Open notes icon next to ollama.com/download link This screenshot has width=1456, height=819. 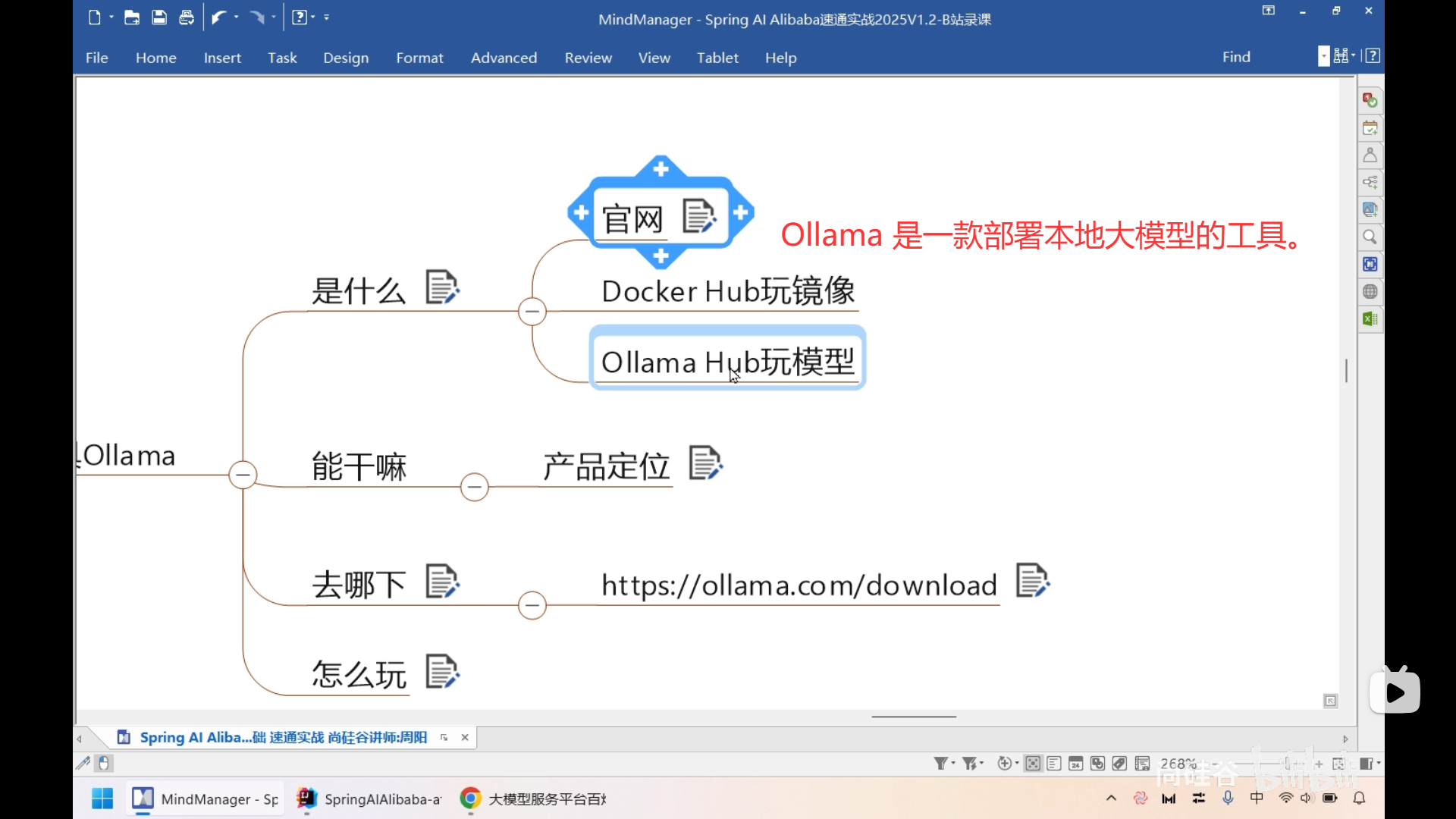click(1033, 581)
